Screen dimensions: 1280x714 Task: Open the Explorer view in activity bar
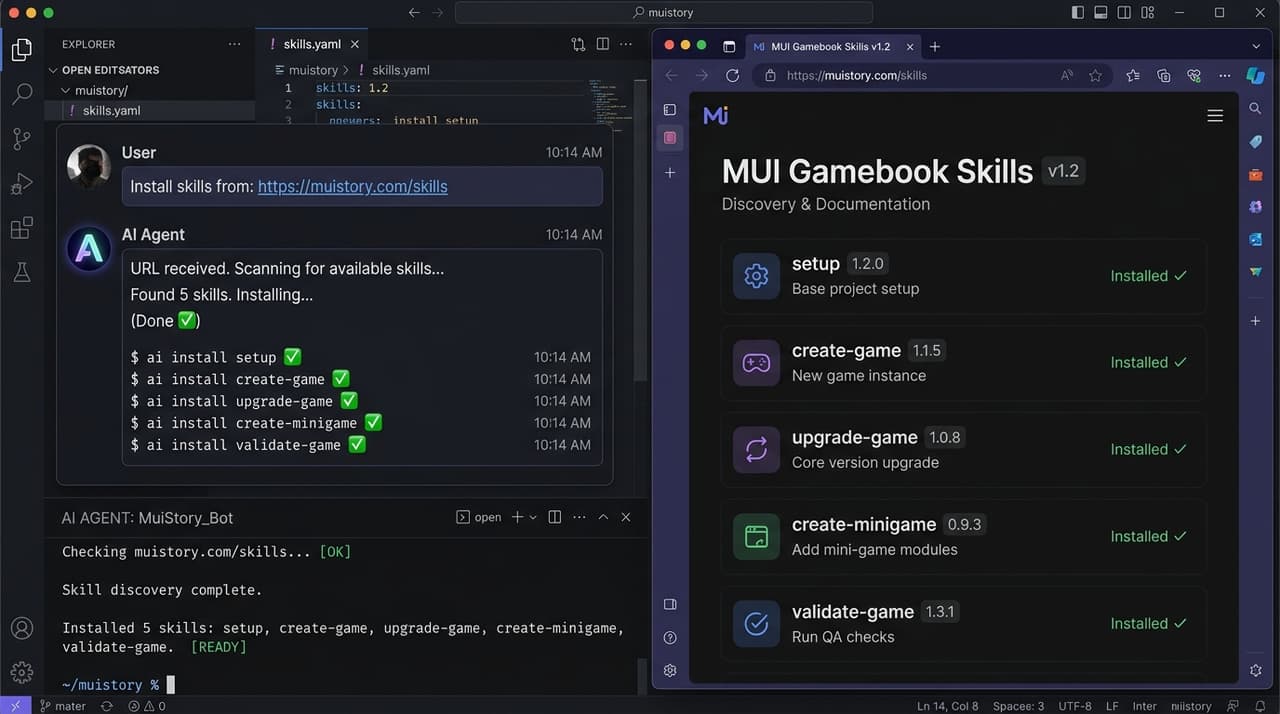[22, 50]
